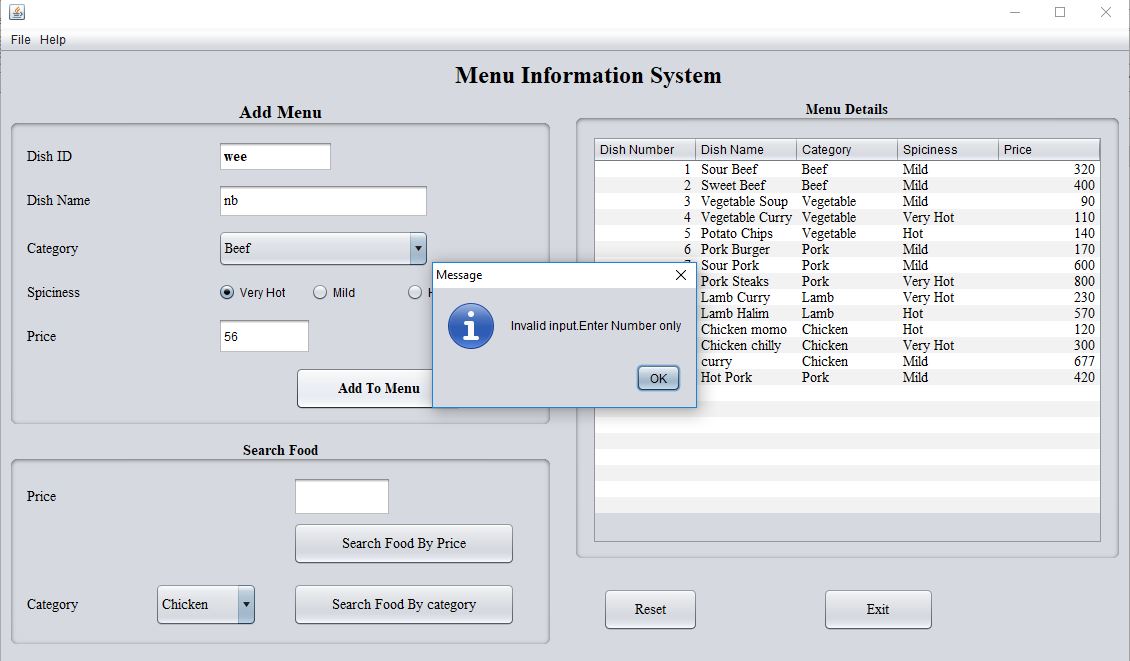Viewport: 1130px width, 661px height.
Task: Click the empty Price field under Search Food
Action: (341, 496)
